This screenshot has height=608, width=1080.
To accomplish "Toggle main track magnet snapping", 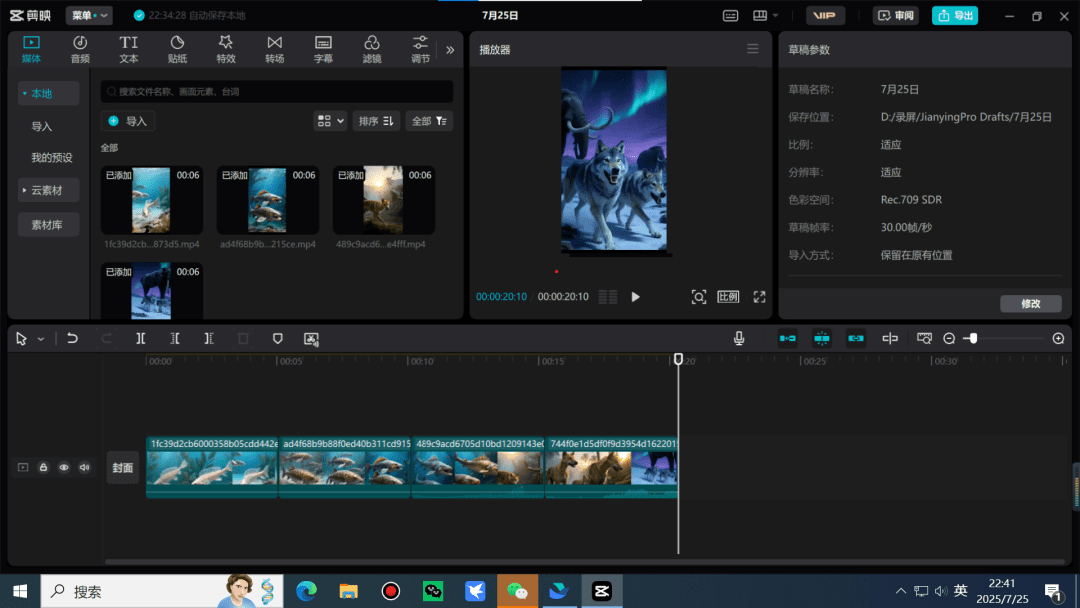I will pyautogui.click(x=787, y=338).
